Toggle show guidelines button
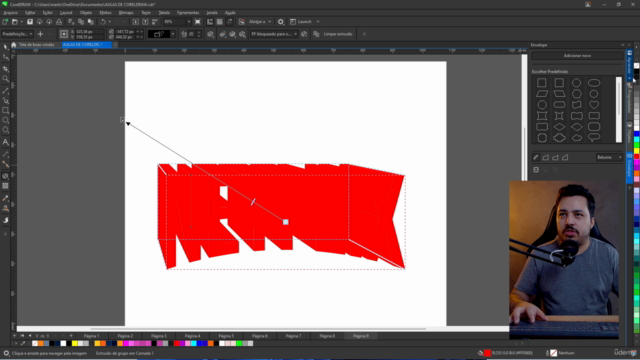The width and height of the screenshot is (640, 360). [229, 22]
